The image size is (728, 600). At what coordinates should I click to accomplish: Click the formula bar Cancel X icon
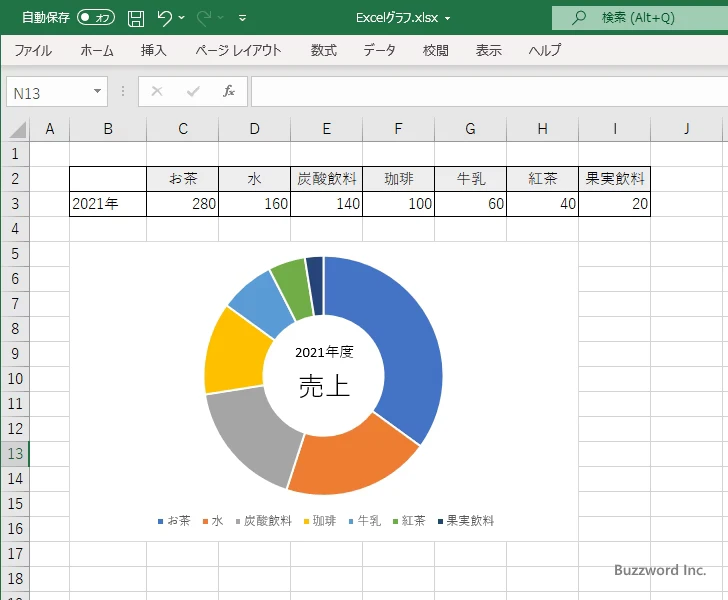point(157,91)
